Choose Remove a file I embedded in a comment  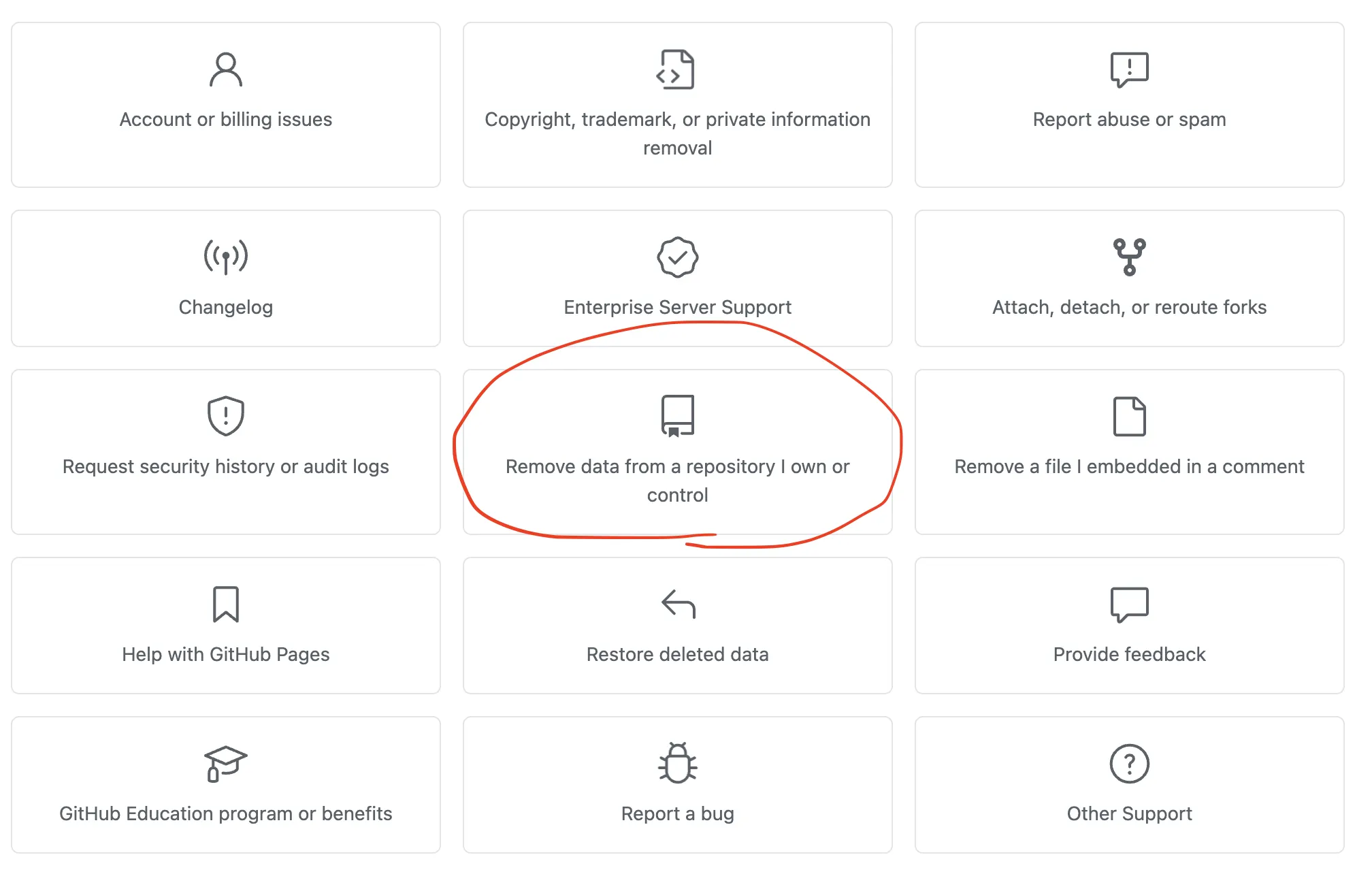coord(1129,467)
